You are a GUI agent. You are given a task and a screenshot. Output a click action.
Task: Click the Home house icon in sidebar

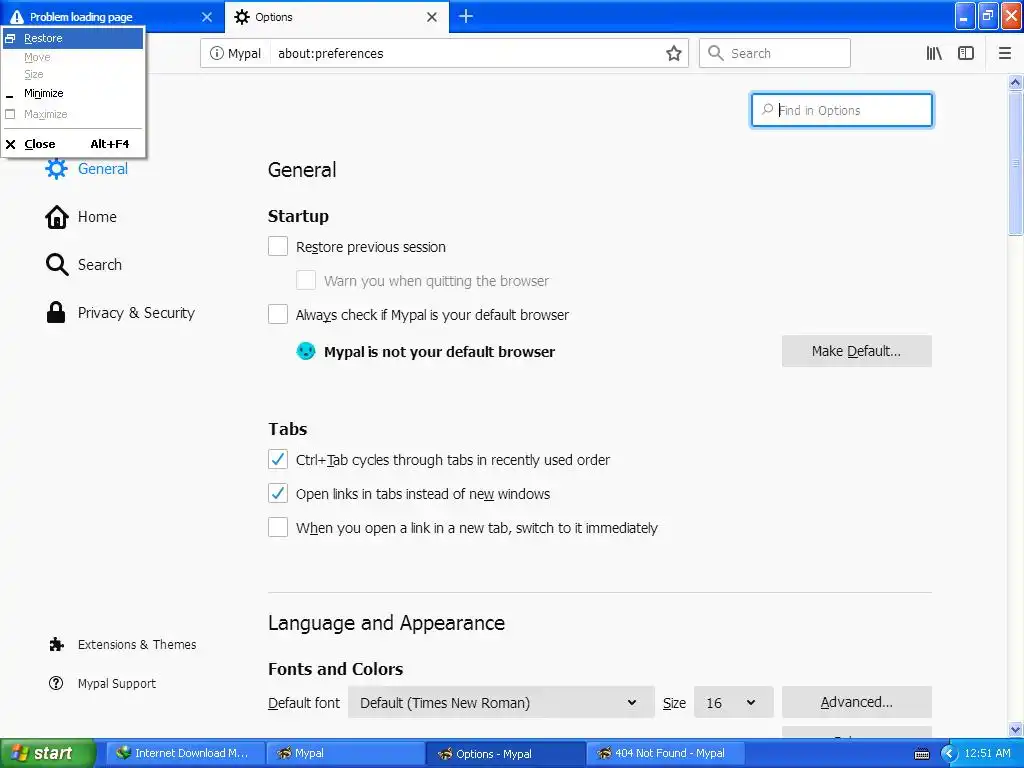(56, 217)
